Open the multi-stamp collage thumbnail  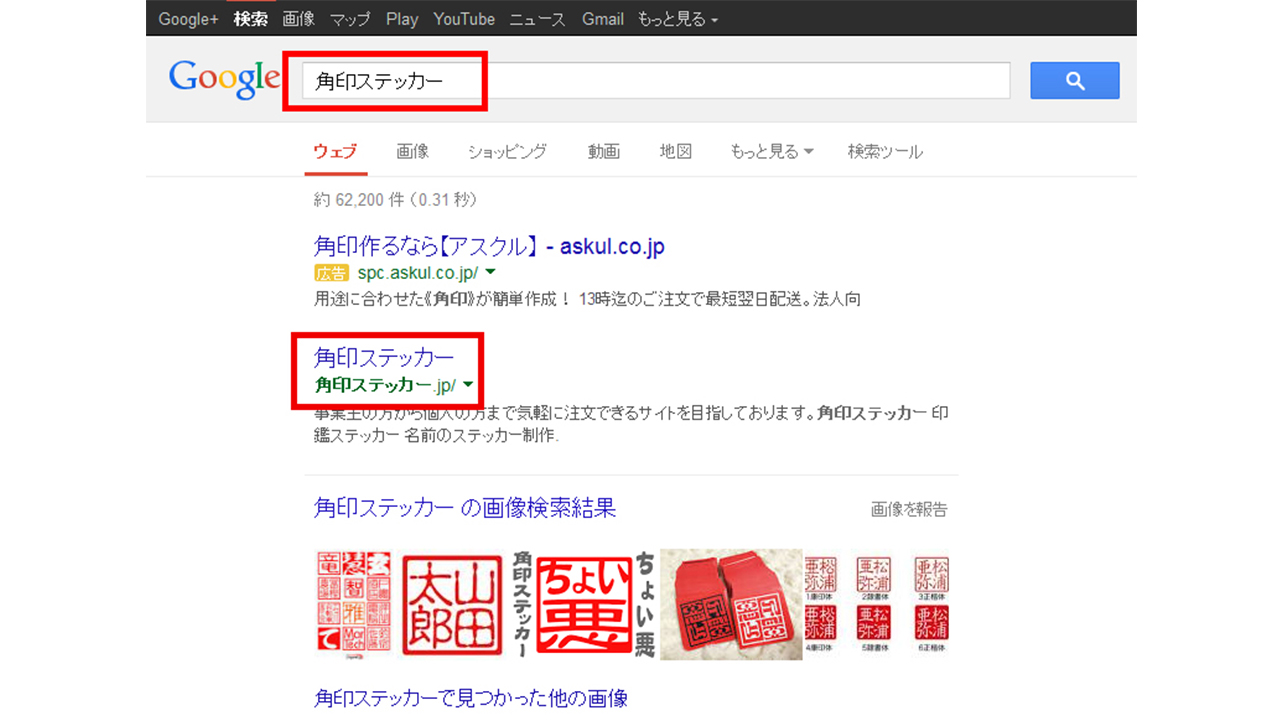pyautogui.click(x=354, y=605)
